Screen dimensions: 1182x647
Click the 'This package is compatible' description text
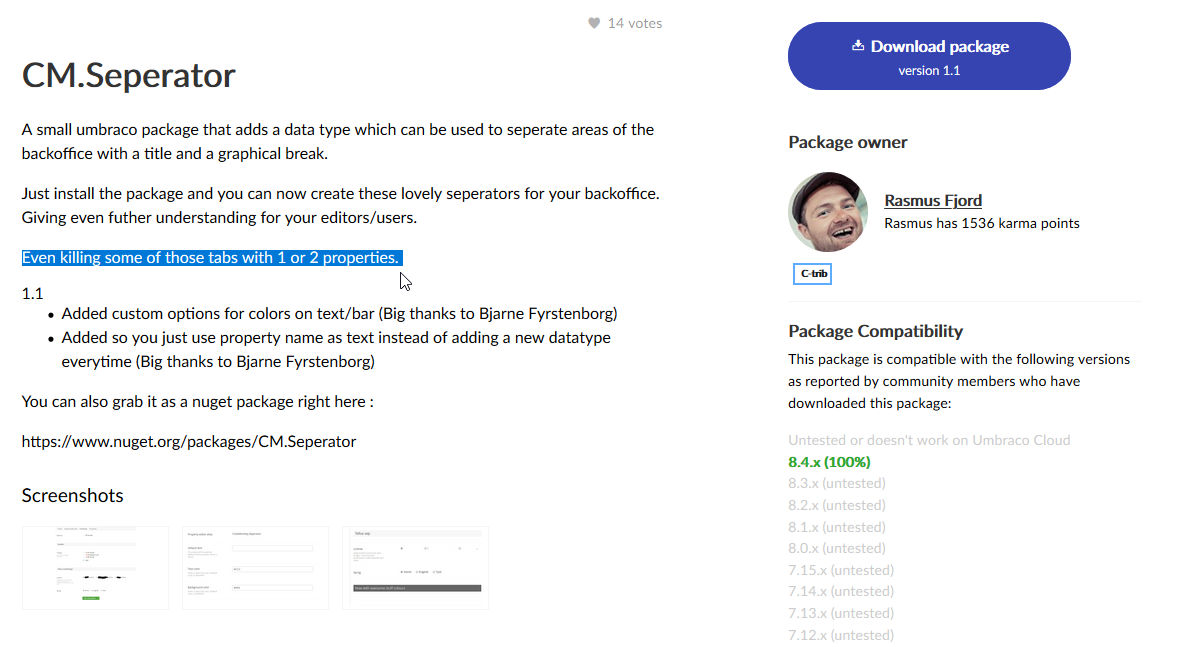coord(959,382)
